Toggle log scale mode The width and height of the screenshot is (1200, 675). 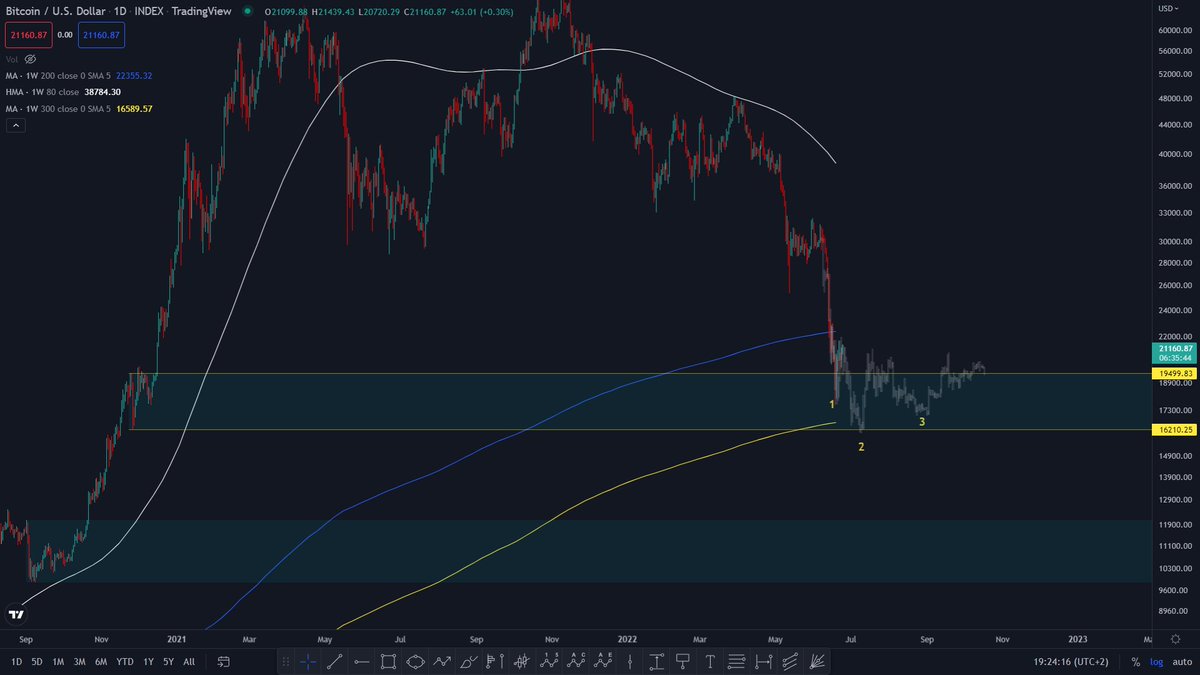click(1155, 661)
